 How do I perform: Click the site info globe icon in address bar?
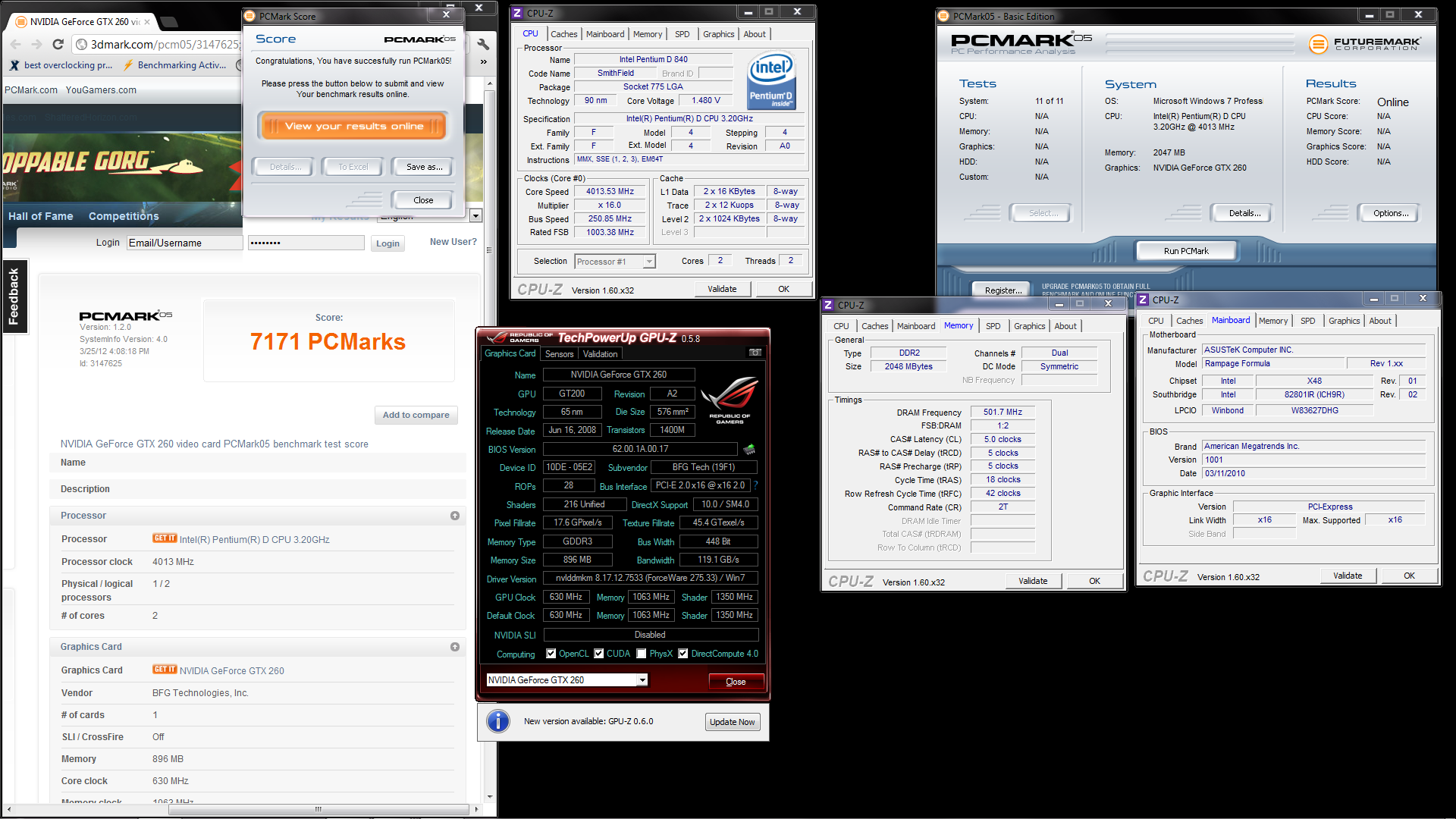coord(82,45)
